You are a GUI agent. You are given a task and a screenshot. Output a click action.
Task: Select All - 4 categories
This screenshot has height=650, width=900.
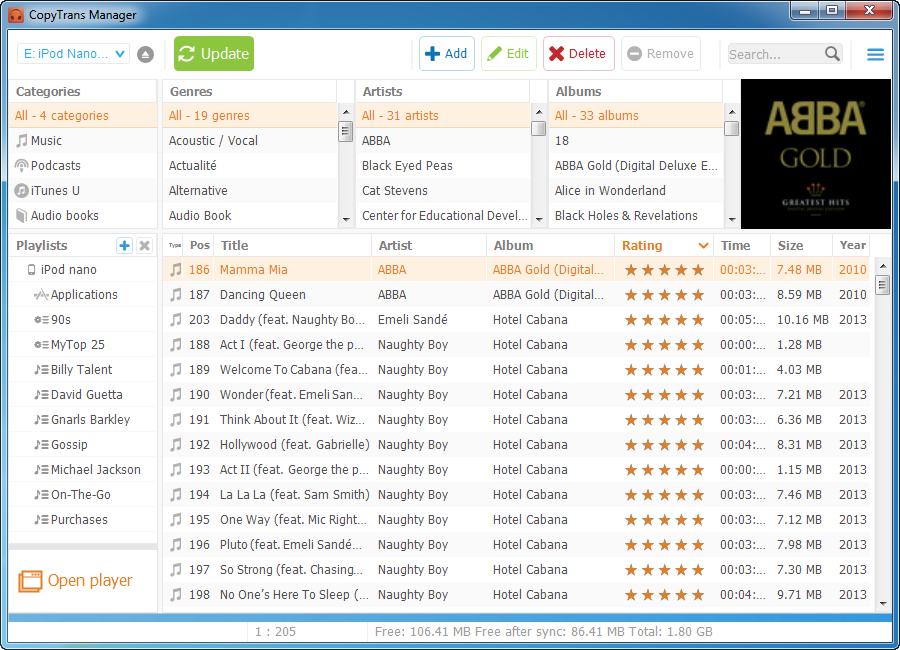tap(83, 116)
